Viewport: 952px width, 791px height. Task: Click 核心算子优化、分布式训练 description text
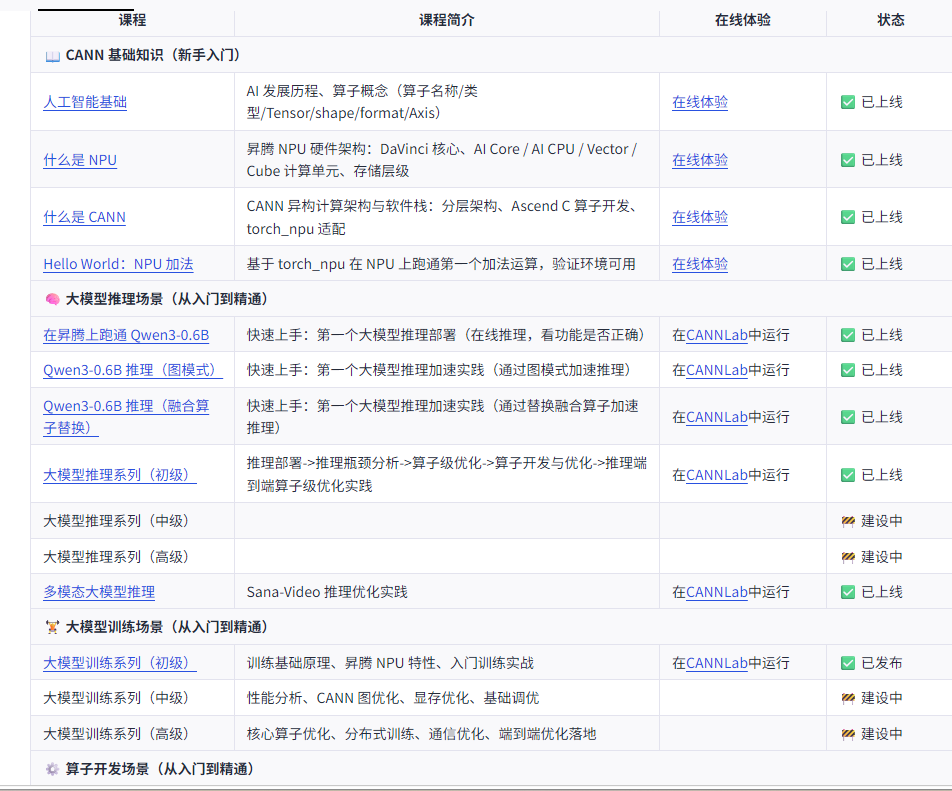(421, 734)
